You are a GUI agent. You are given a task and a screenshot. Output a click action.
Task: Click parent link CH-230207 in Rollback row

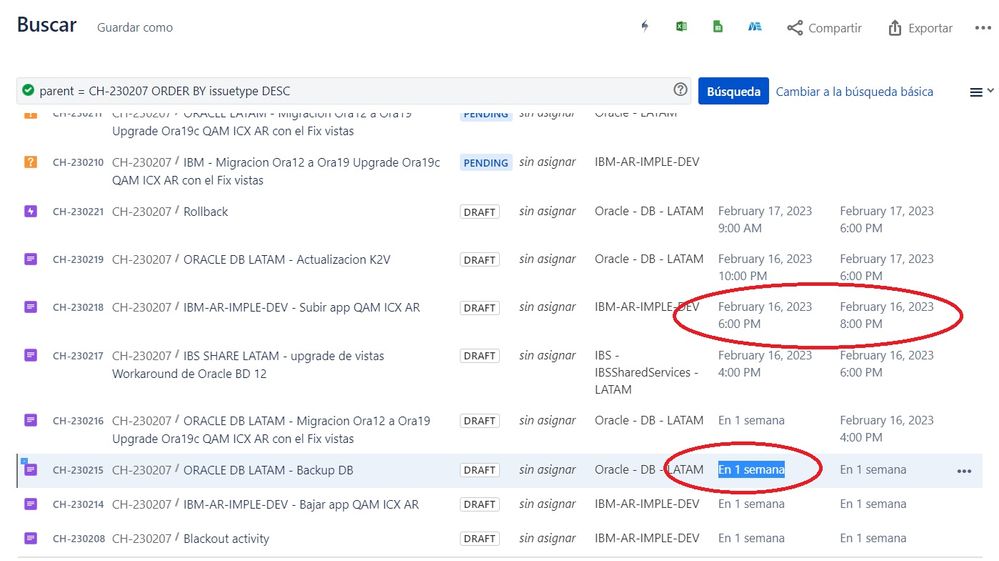click(x=141, y=211)
